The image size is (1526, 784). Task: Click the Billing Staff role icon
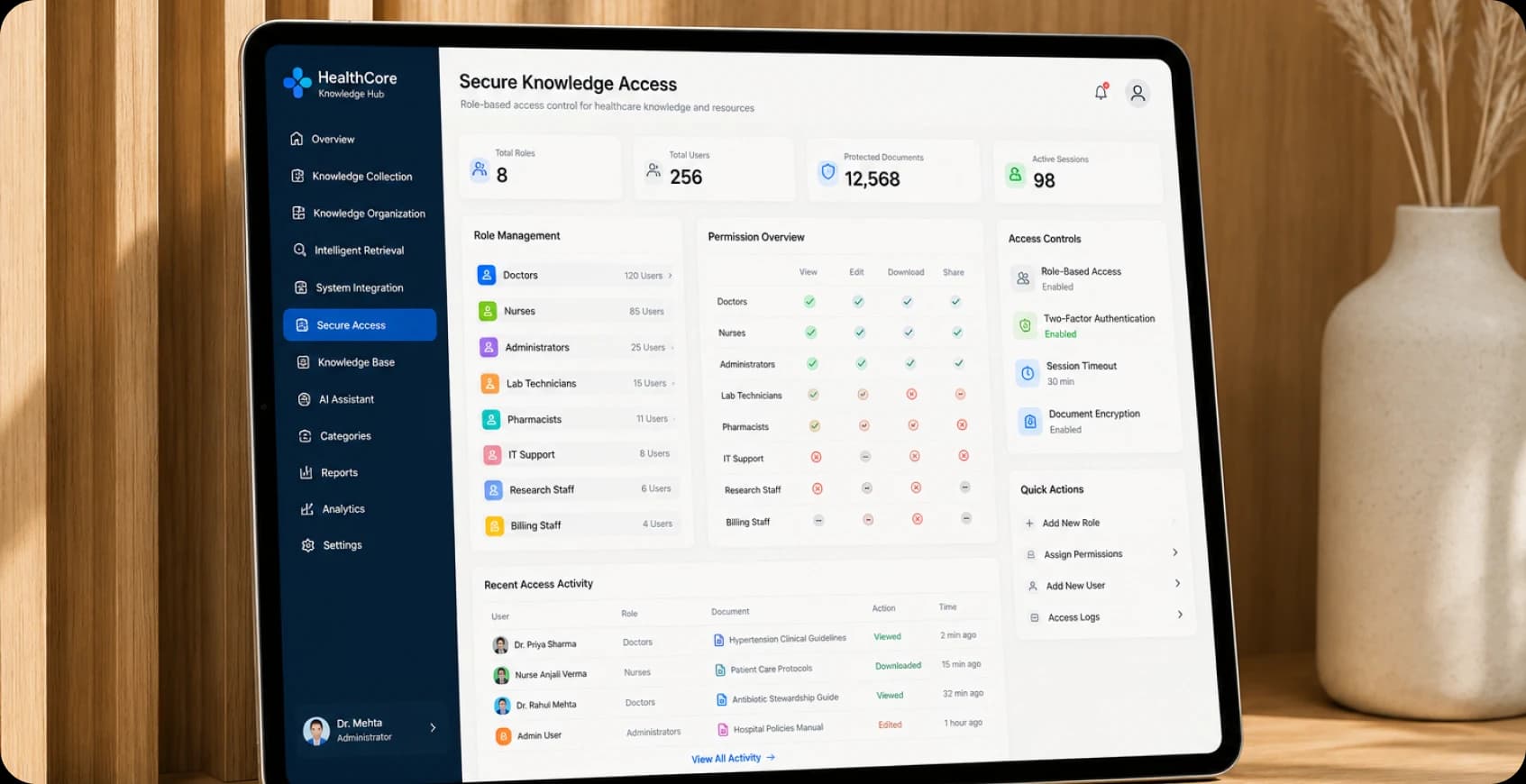(494, 525)
